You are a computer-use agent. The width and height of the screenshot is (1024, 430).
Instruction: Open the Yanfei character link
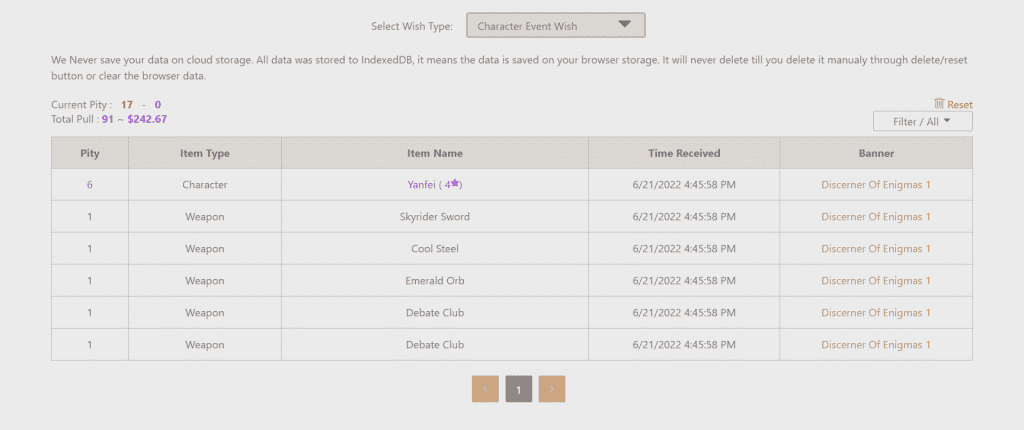tap(423, 185)
